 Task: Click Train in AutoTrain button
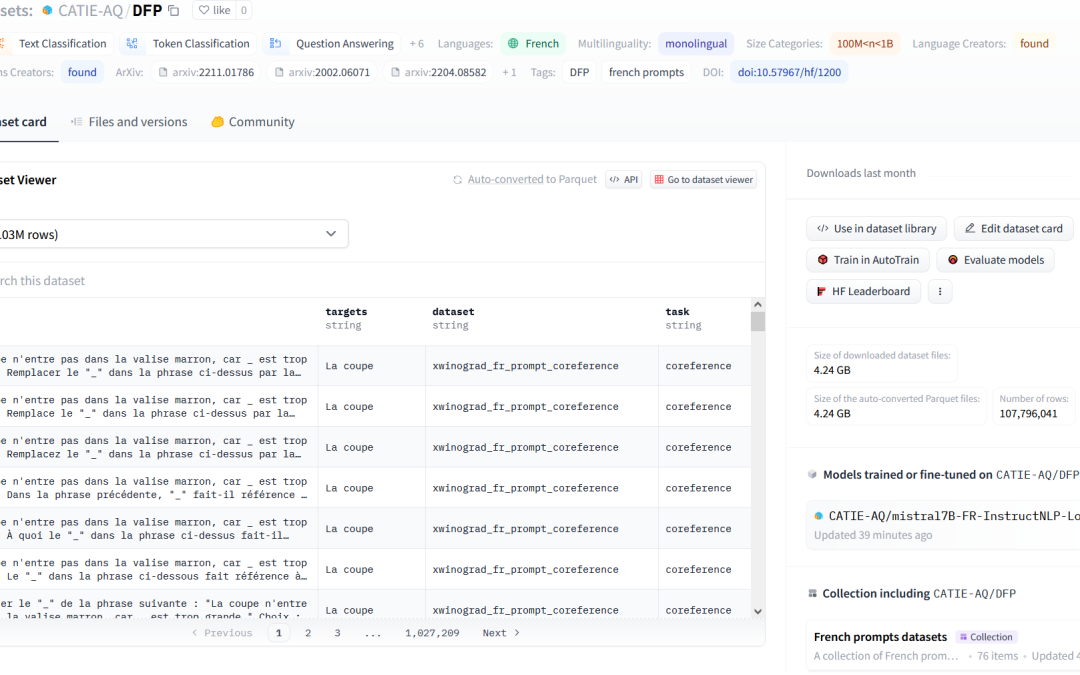tap(868, 260)
